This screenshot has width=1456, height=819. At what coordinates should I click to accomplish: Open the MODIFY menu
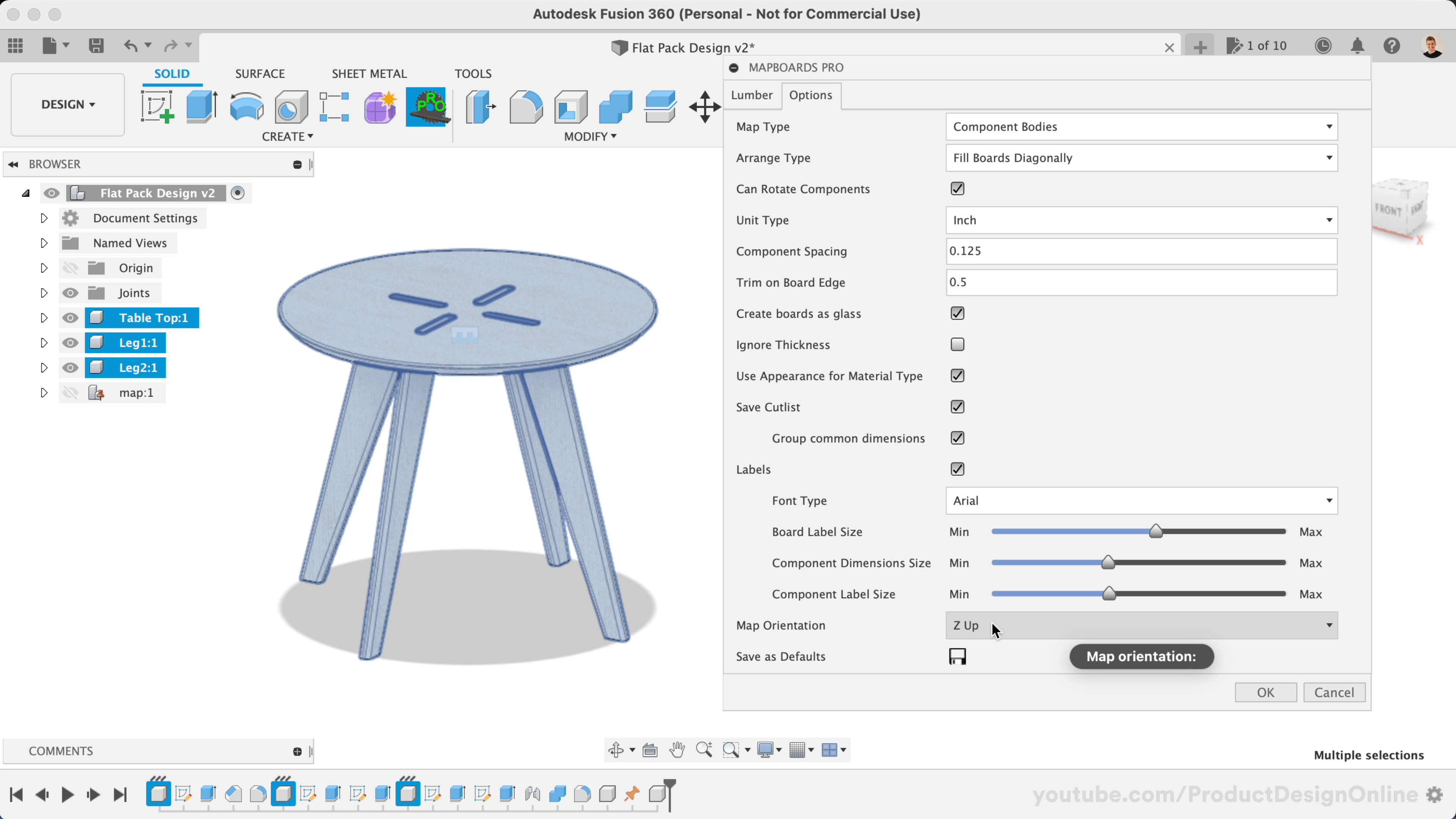[x=590, y=137]
